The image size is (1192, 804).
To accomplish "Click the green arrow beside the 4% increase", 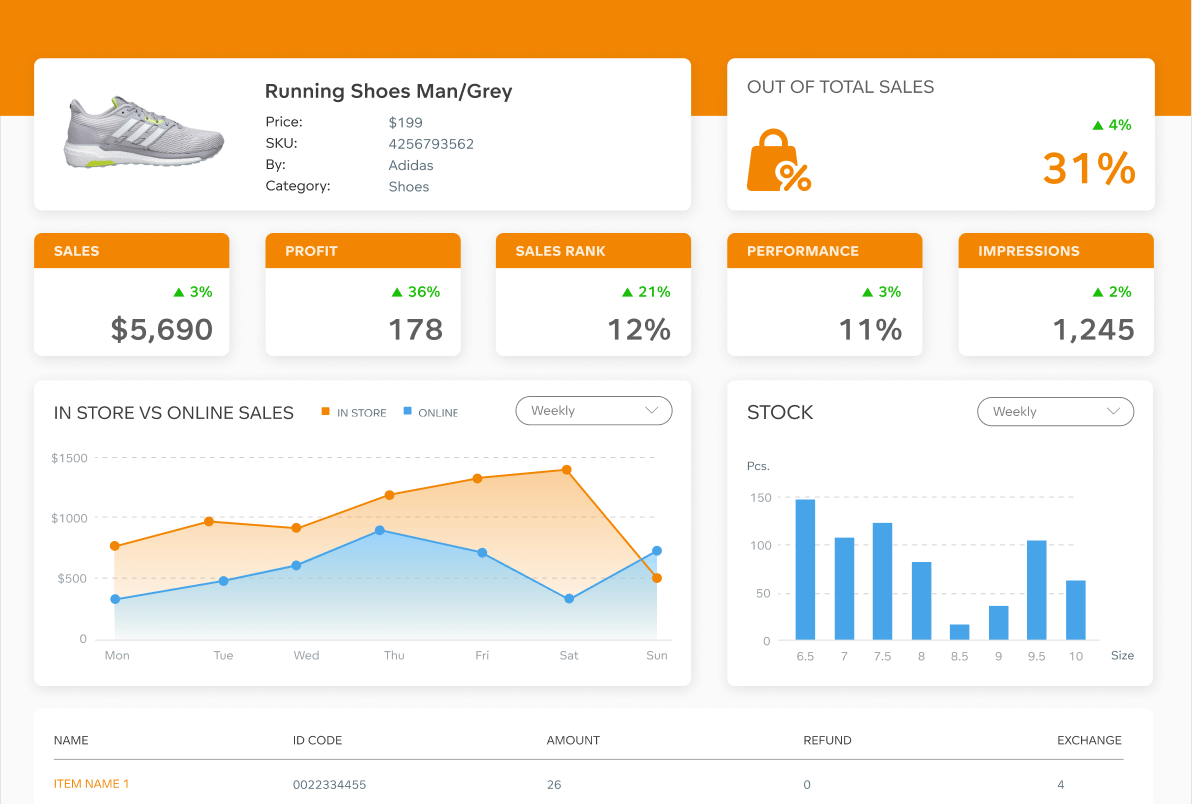I will [1098, 125].
